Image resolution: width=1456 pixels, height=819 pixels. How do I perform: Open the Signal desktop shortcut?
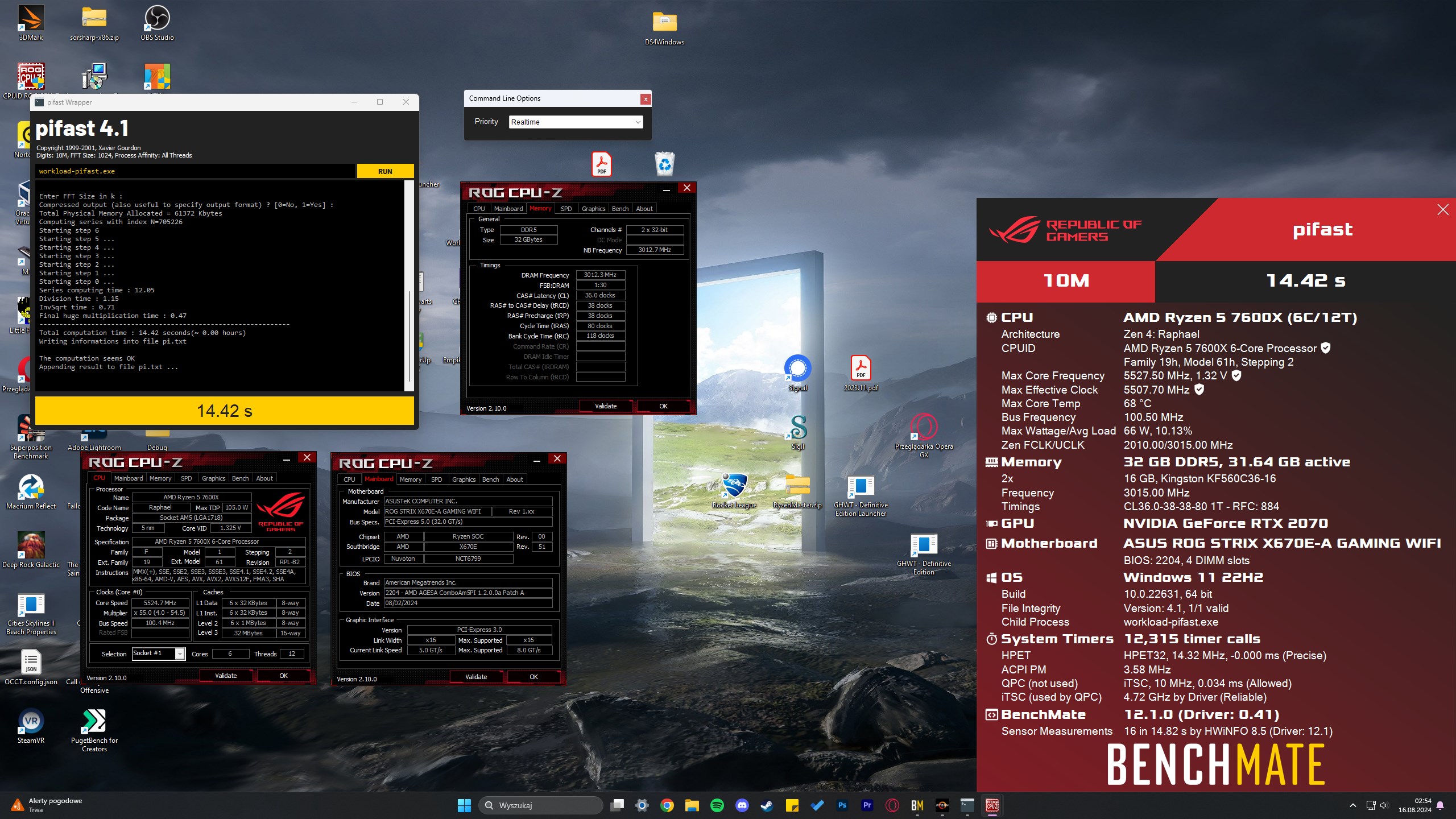797,373
